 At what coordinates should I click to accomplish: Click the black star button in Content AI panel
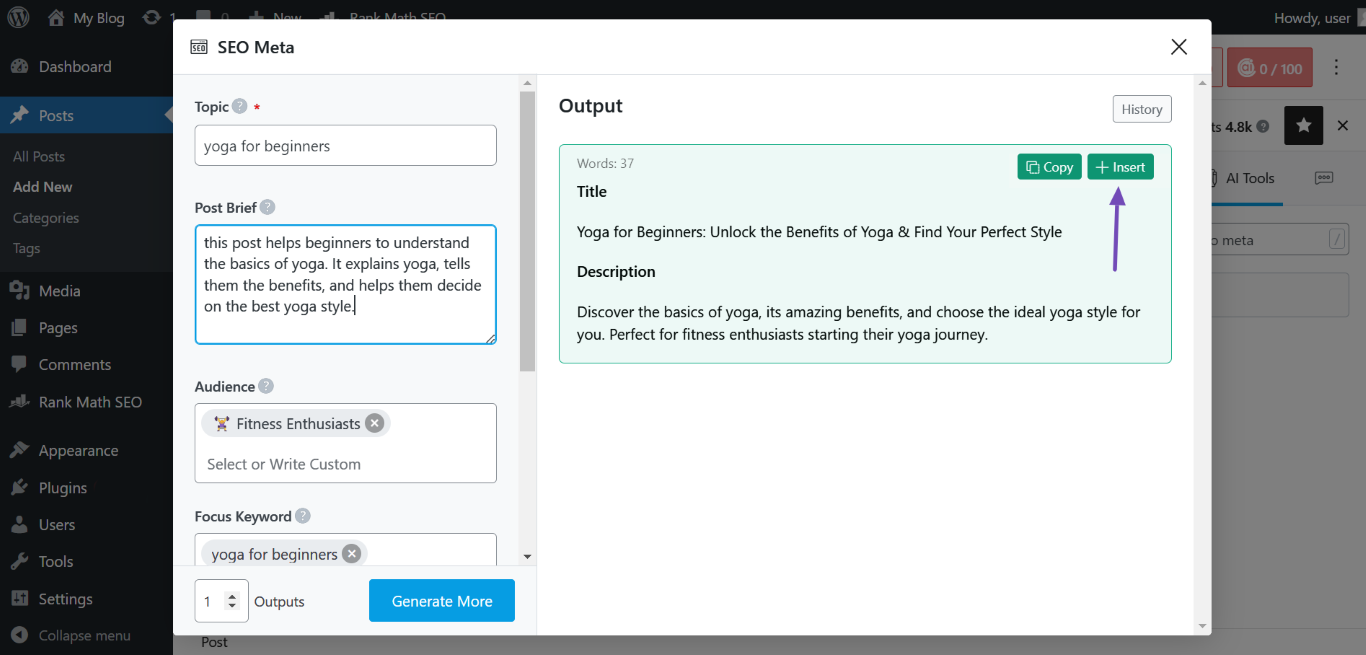pyautogui.click(x=1303, y=126)
